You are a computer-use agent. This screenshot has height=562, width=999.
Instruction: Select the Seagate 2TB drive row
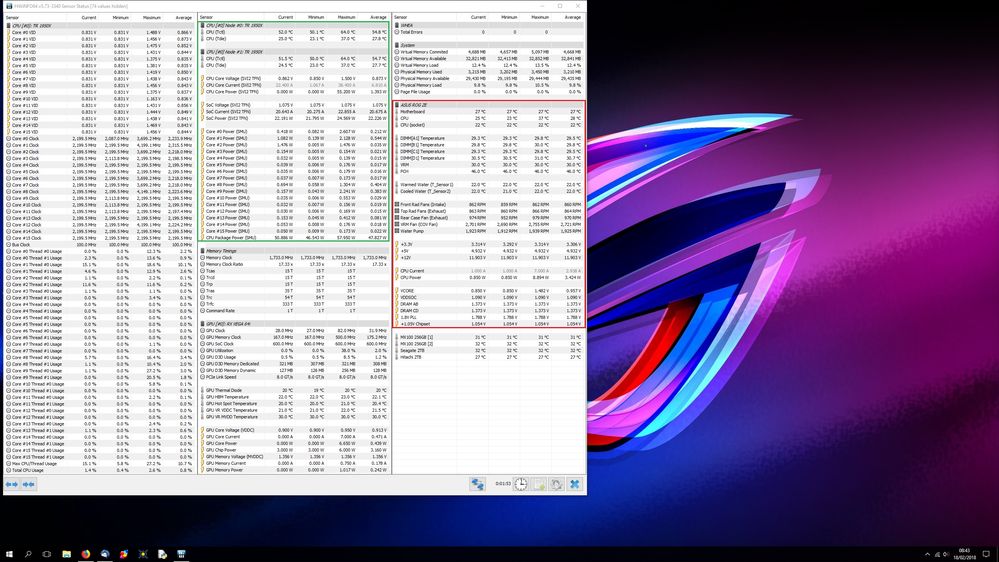point(489,350)
